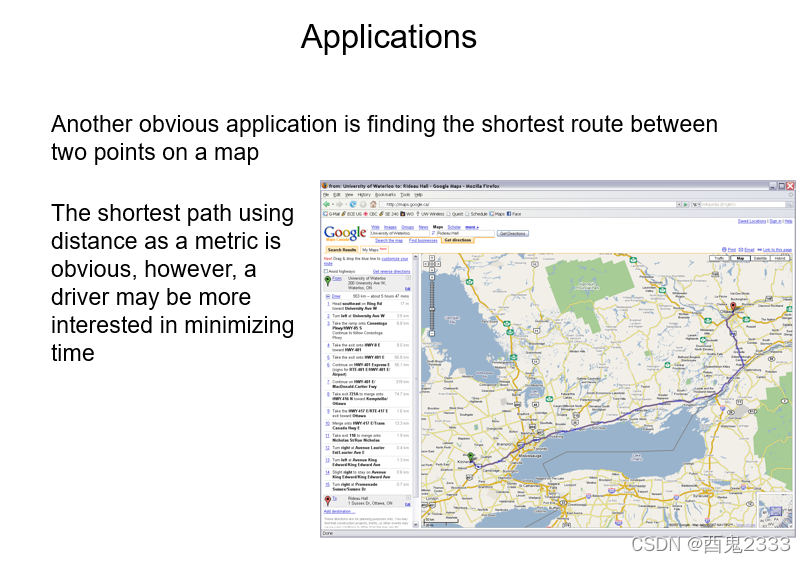The width and height of the screenshot is (806, 563).
Task: Click the start address field with University of Waterloo
Action: point(400,233)
